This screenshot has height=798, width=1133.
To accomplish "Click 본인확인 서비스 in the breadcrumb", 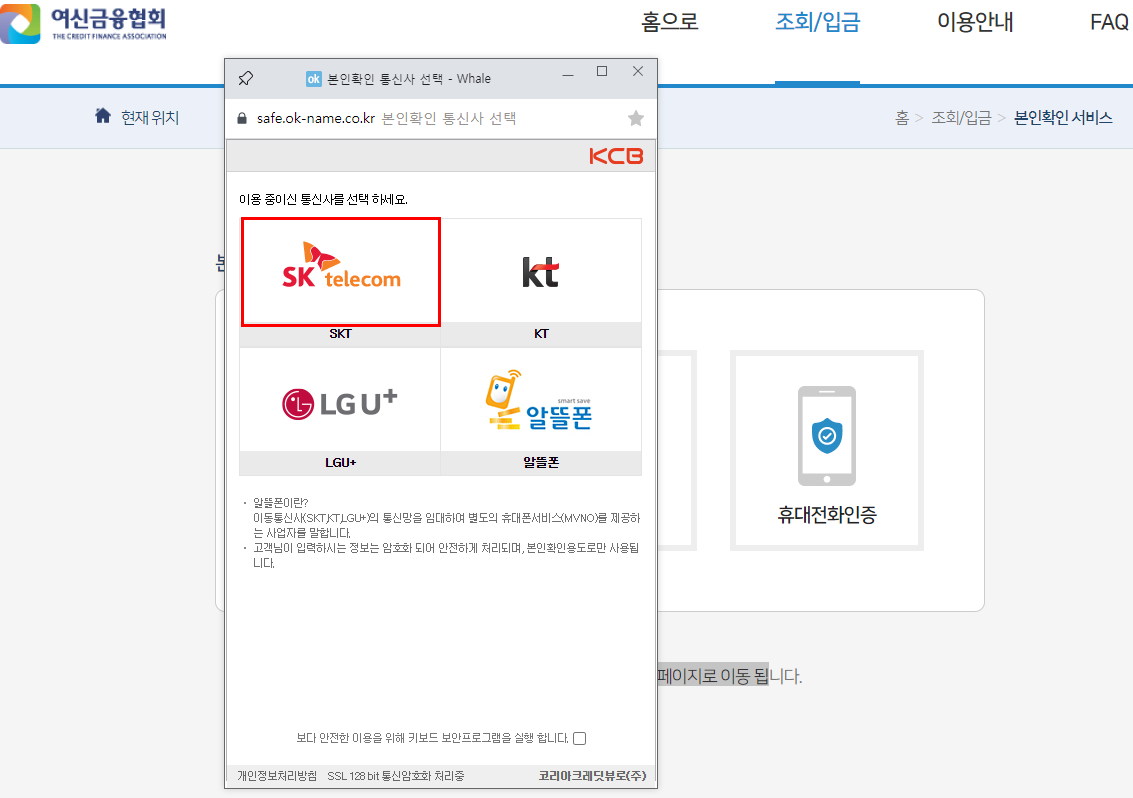I will tap(1063, 118).
